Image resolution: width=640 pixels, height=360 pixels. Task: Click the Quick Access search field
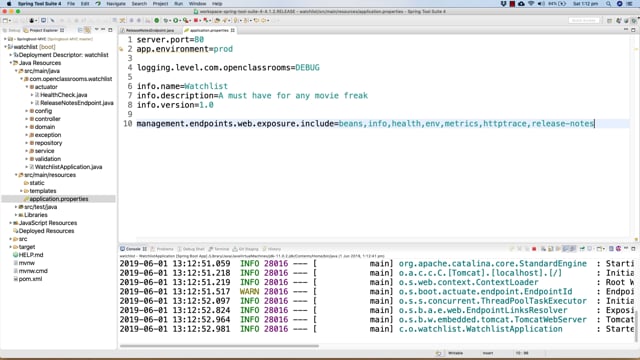584,20
